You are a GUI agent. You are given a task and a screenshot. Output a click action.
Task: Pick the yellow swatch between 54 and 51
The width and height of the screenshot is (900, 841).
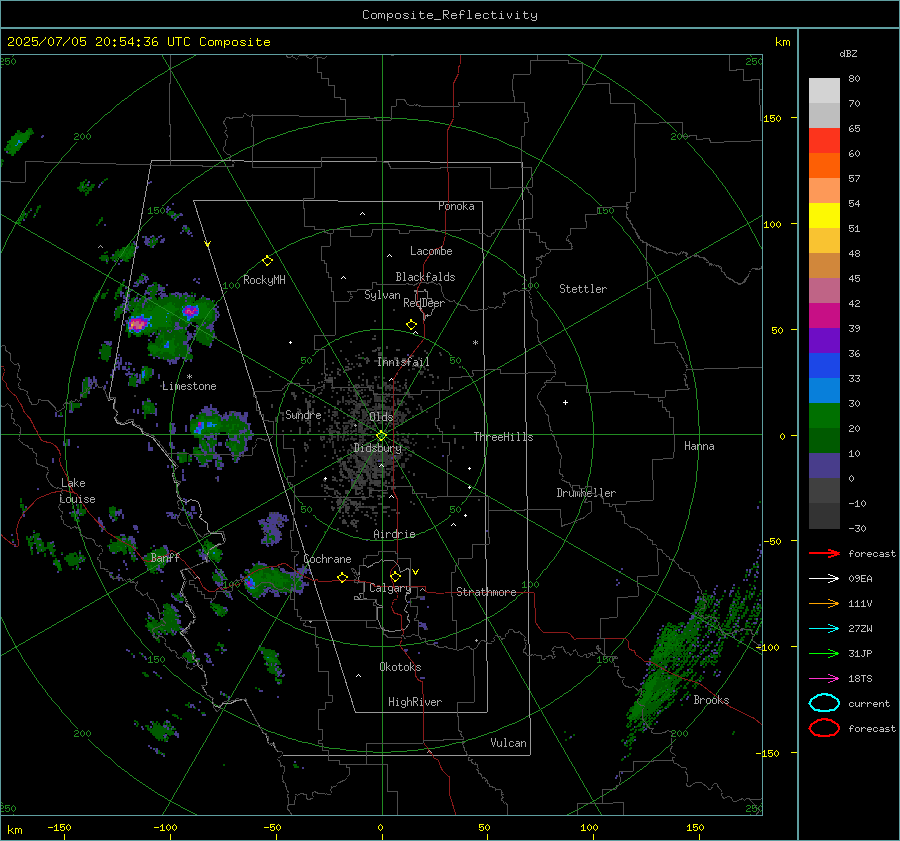(x=824, y=216)
